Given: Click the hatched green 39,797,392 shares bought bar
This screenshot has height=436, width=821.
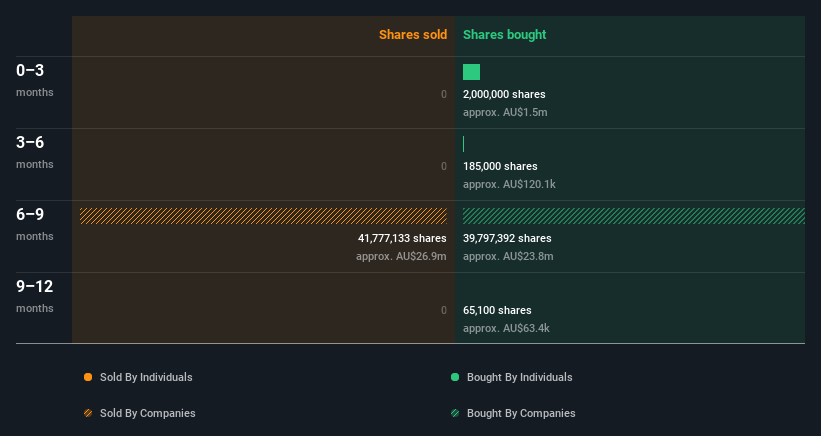Looking at the screenshot, I should (634, 216).
